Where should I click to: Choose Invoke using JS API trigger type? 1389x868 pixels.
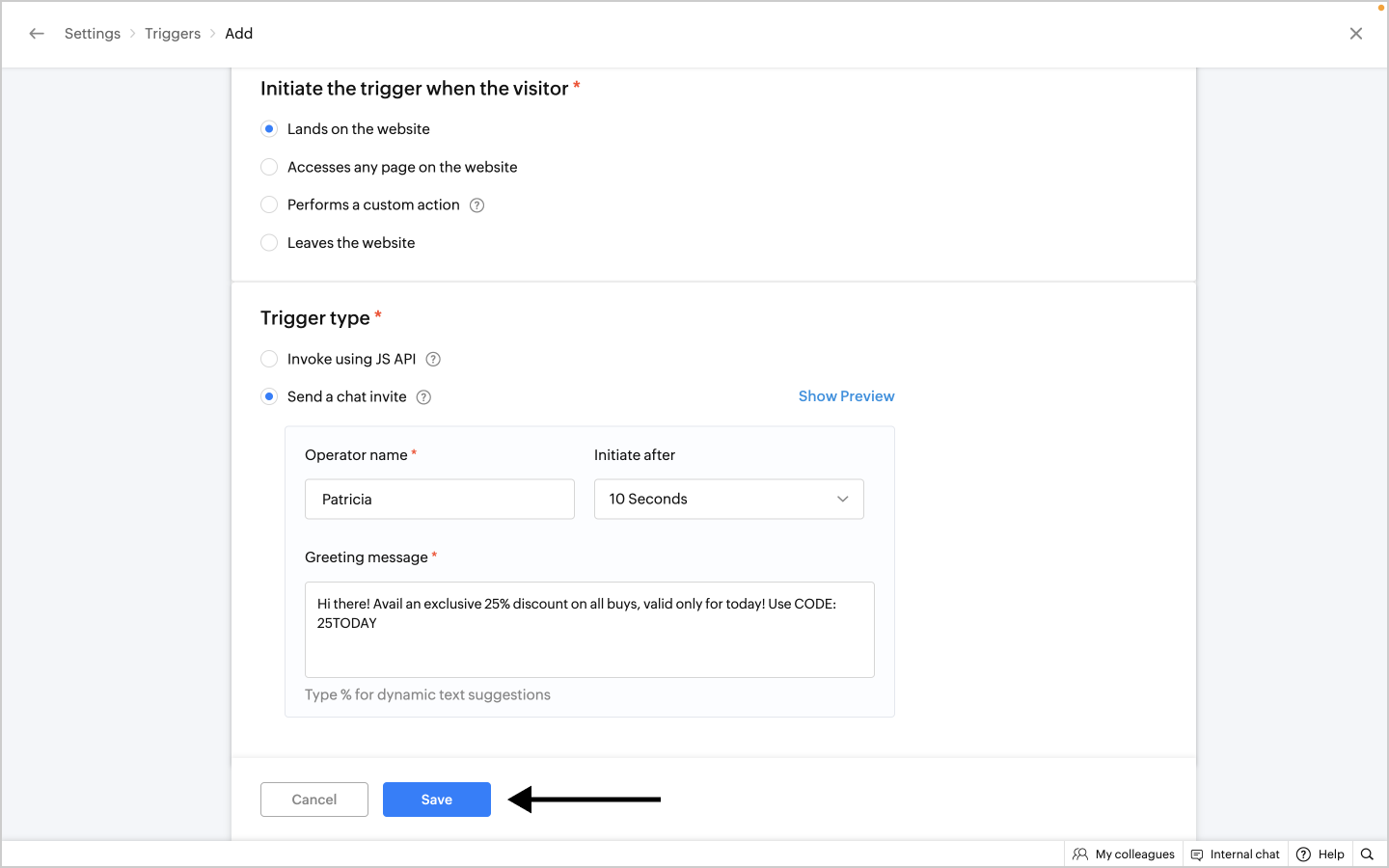269,360
